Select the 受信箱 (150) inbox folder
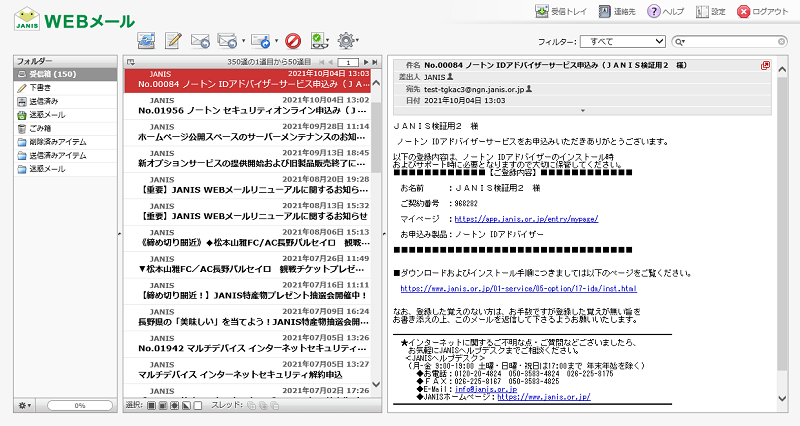Screen dimensions: 800x426 65,74
